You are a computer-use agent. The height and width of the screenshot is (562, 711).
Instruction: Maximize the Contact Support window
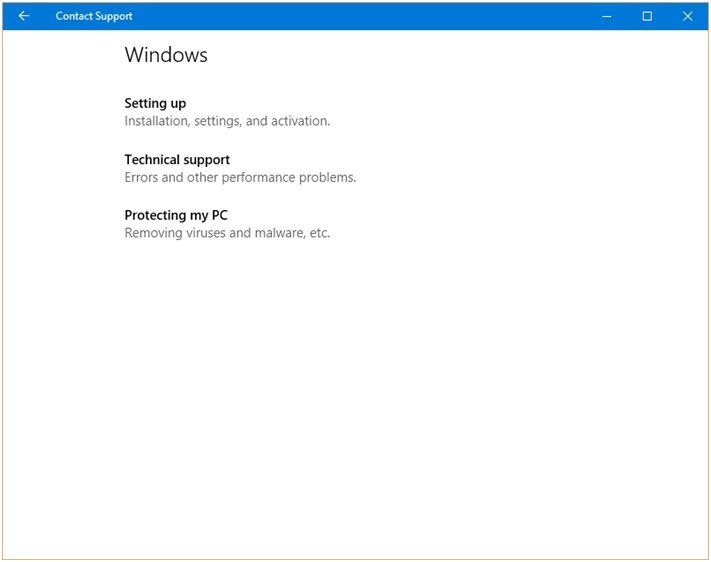click(x=647, y=16)
